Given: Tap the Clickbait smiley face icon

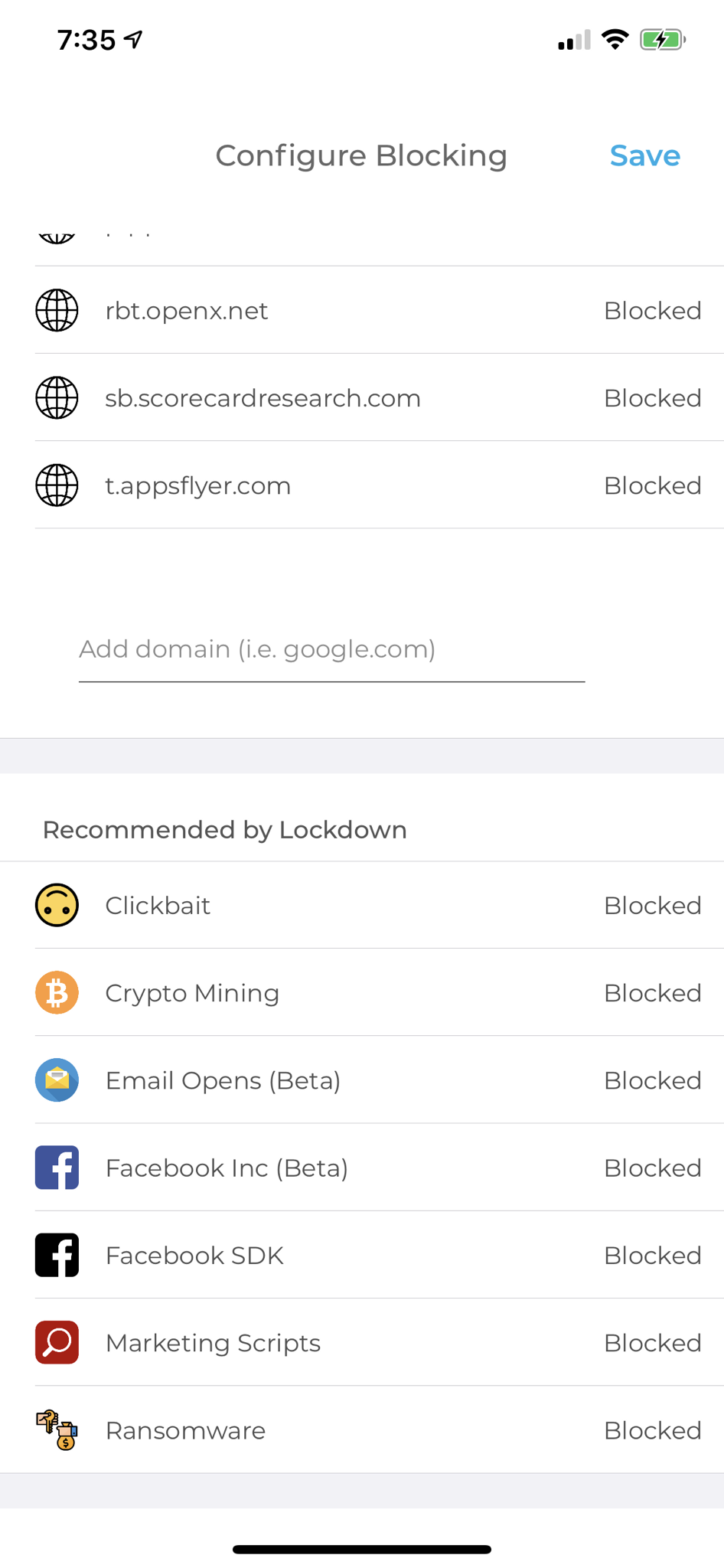Looking at the screenshot, I should (x=57, y=905).
